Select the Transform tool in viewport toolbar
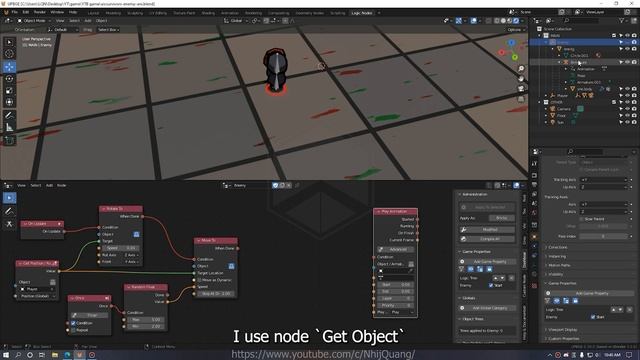Viewport: 640px width, 360px height. (x=10, y=102)
